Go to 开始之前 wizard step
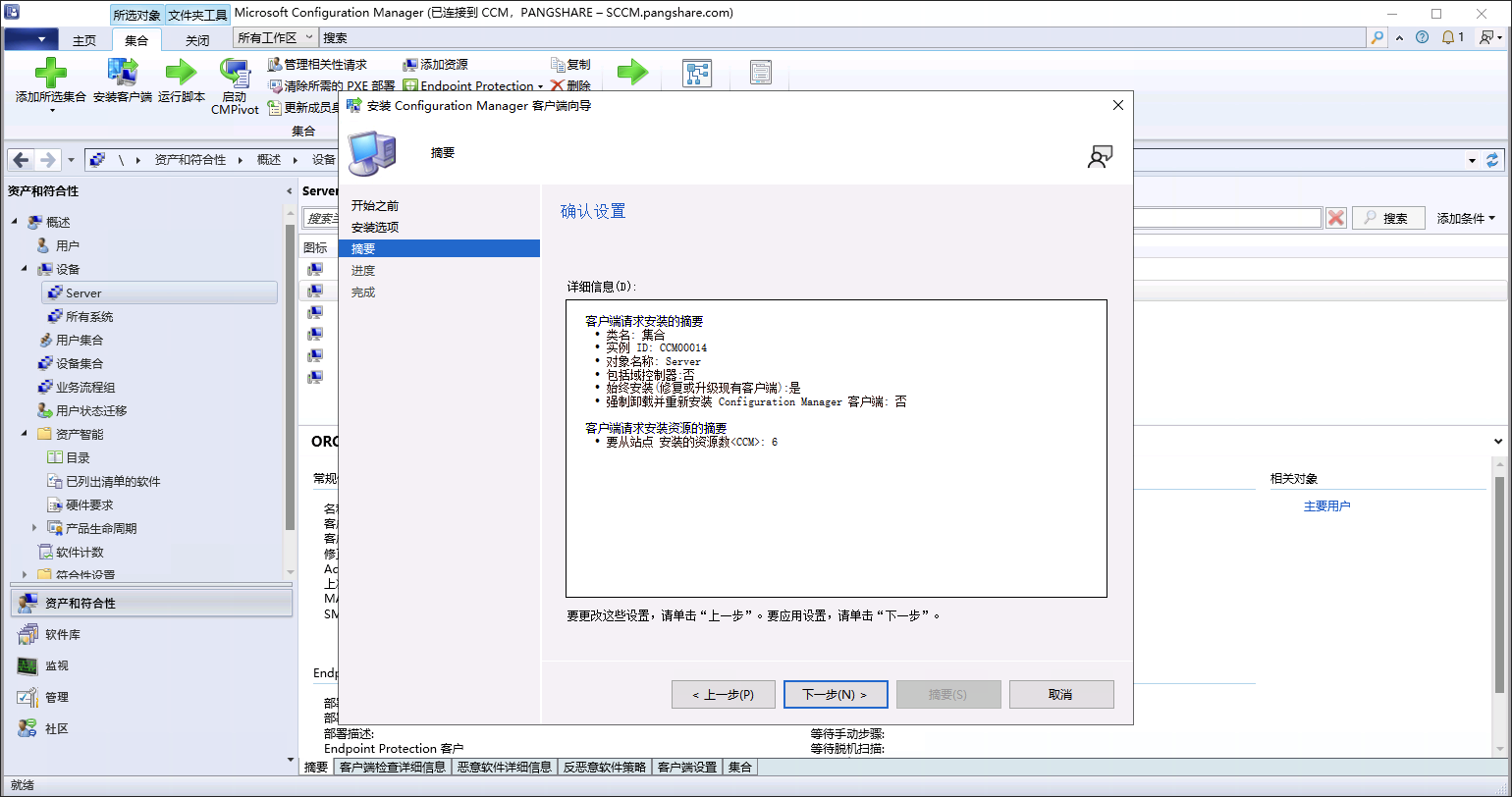The height and width of the screenshot is (797, 1512). coord(375,206)
